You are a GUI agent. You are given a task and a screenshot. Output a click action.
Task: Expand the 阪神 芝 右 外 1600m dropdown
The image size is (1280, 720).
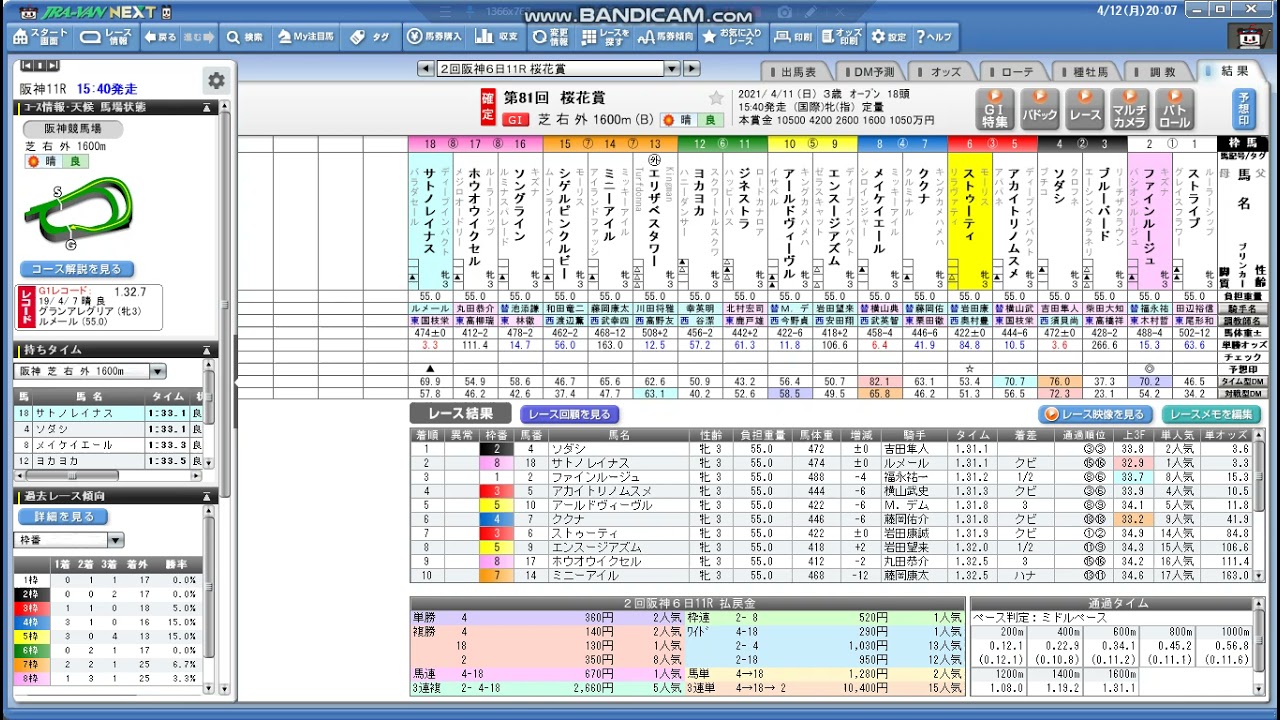point(158,371)
